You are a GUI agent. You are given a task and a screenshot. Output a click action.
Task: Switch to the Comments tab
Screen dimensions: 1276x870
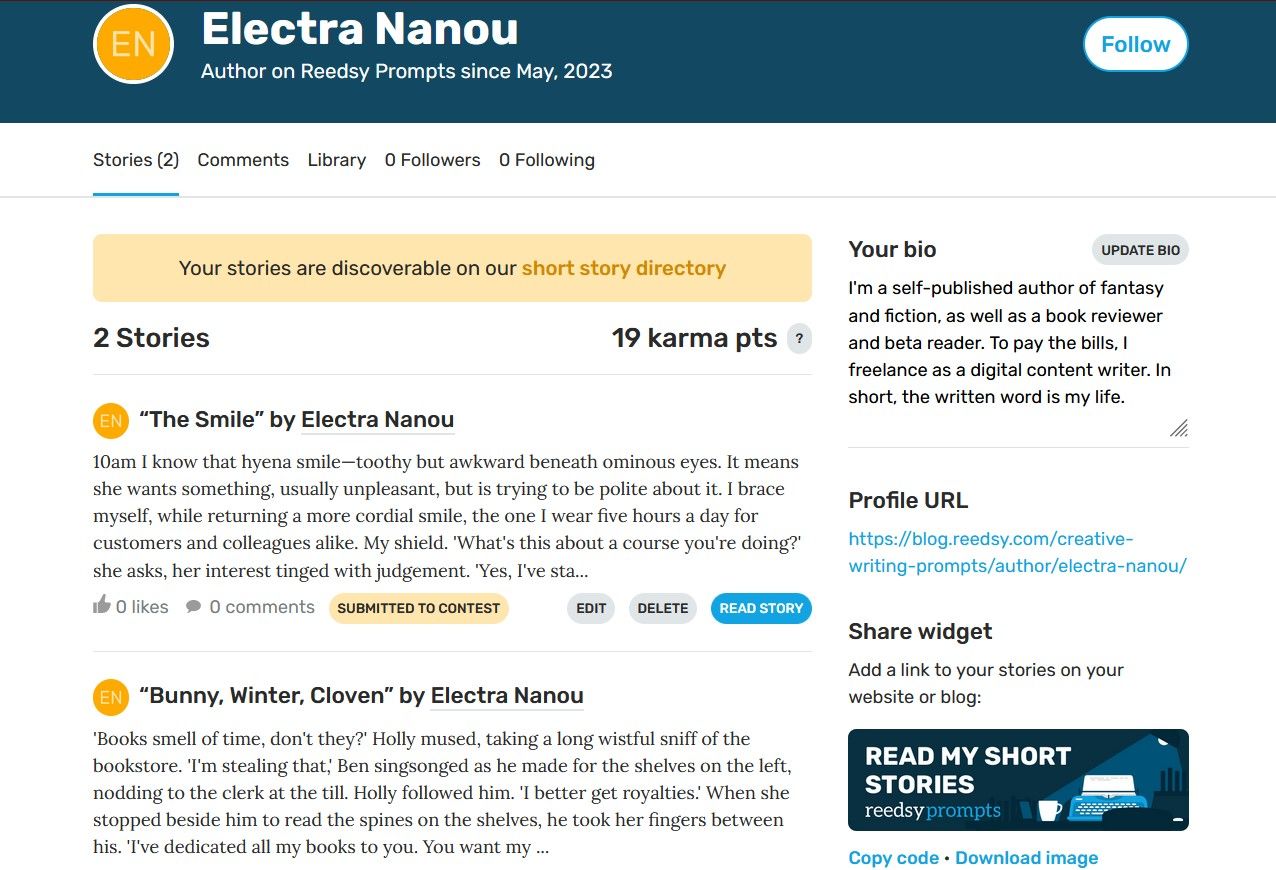click(x=243, y=160)
